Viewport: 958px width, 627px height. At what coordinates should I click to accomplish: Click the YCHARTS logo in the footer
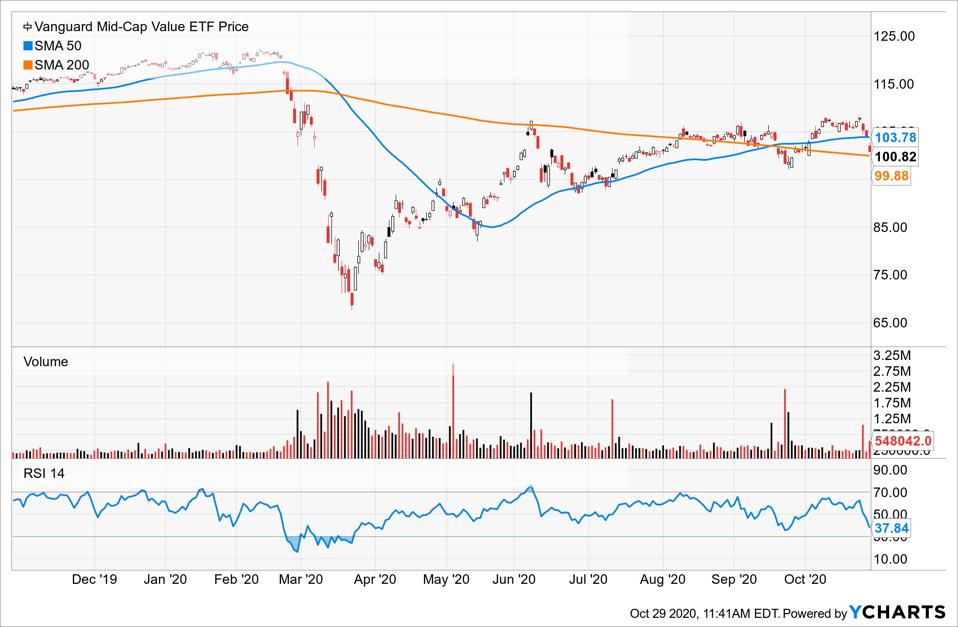(900, 612)
